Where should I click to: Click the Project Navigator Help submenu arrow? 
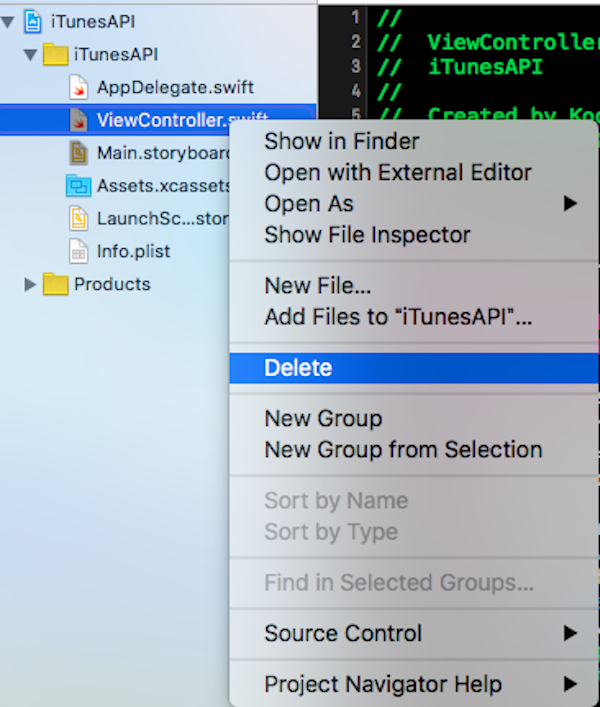[x=570, y=684]
